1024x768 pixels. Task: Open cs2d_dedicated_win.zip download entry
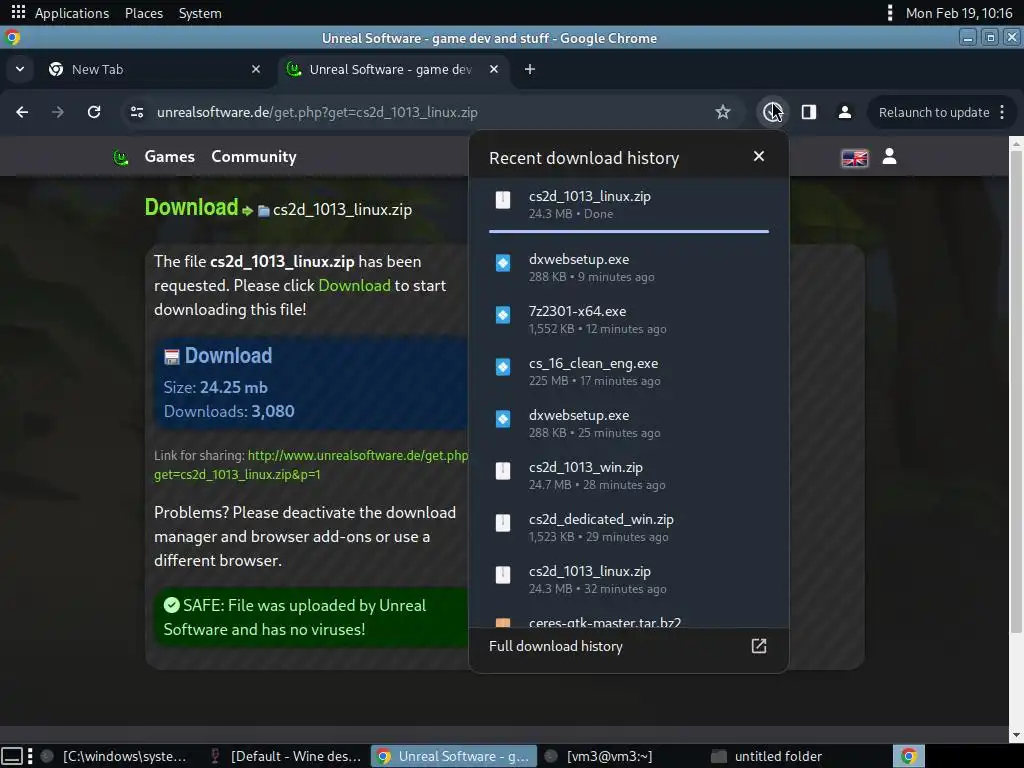pos(628,528)
